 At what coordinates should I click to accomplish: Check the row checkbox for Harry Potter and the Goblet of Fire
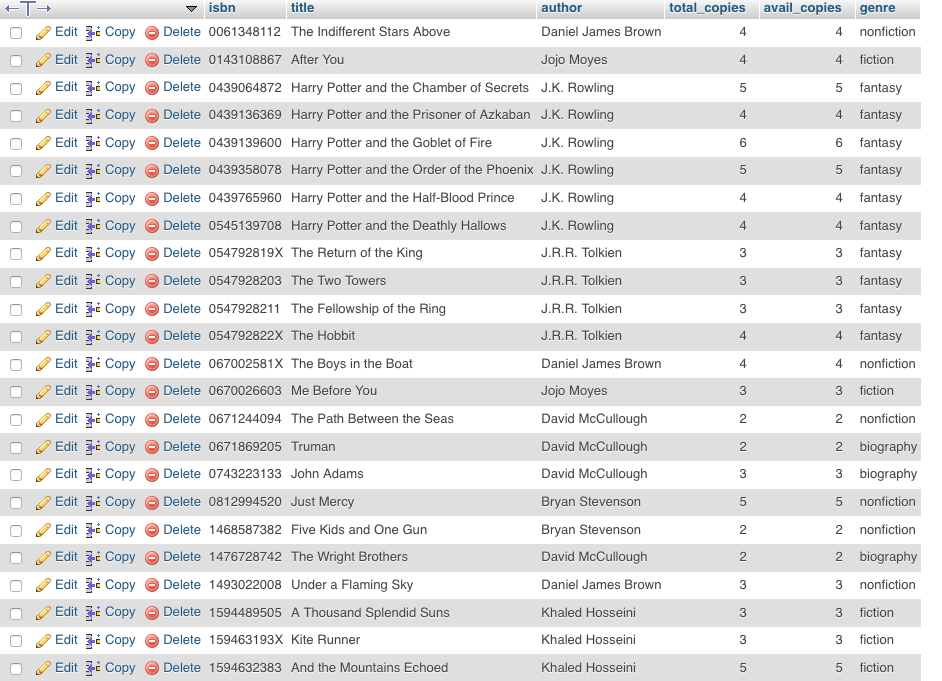click(x=15, y=142)
